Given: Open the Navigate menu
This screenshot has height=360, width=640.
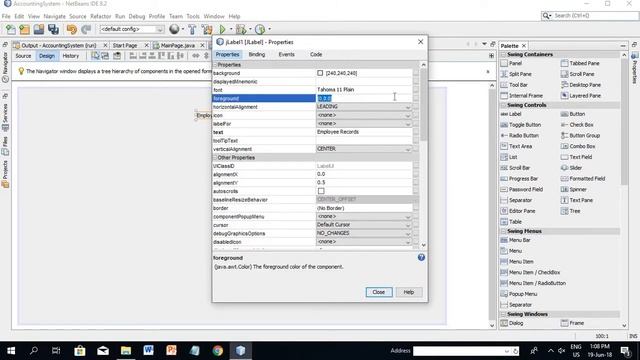Looking at the screenshot, I should click(x=54, y=16).
